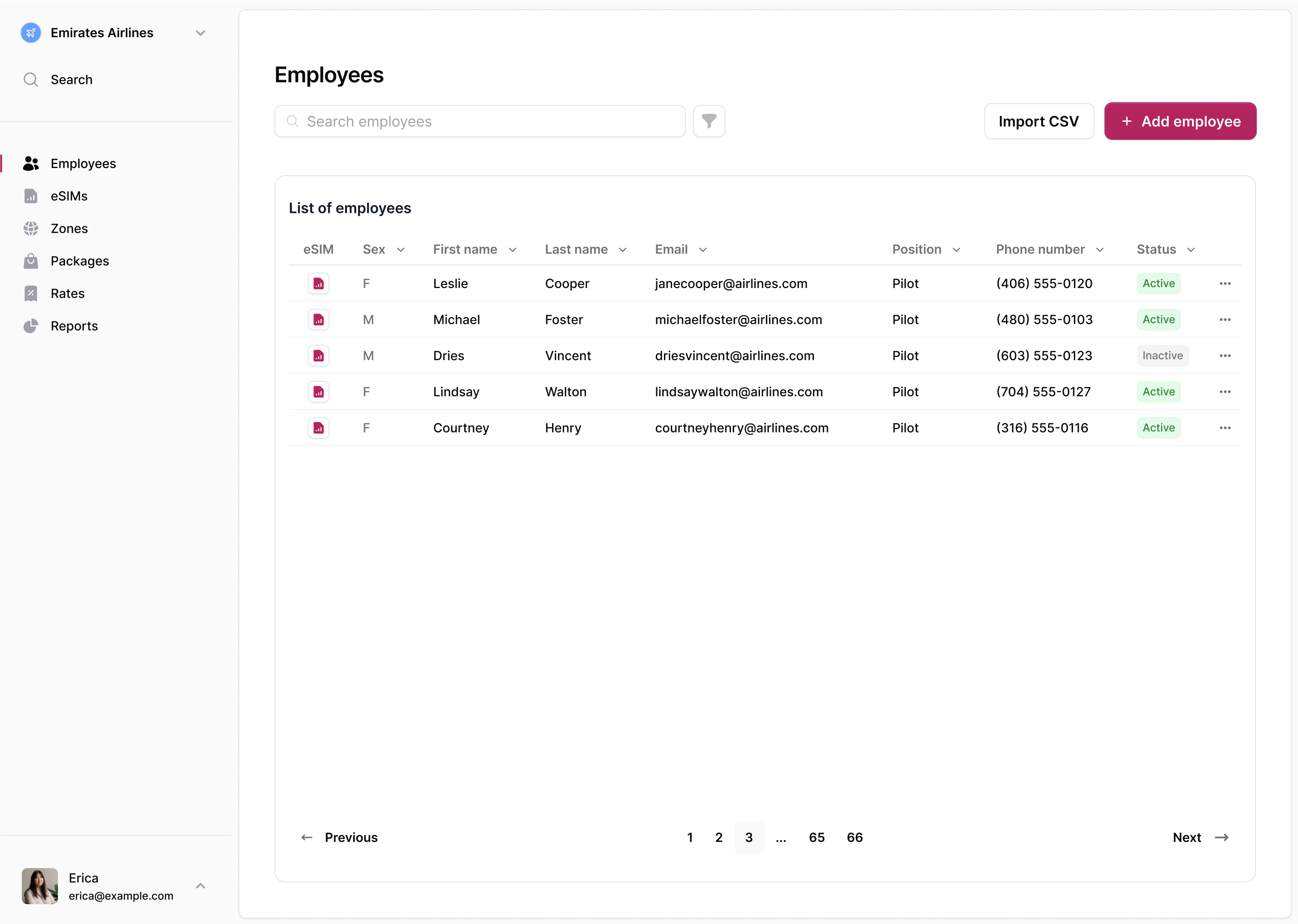Go to page 1

[690, 837]
